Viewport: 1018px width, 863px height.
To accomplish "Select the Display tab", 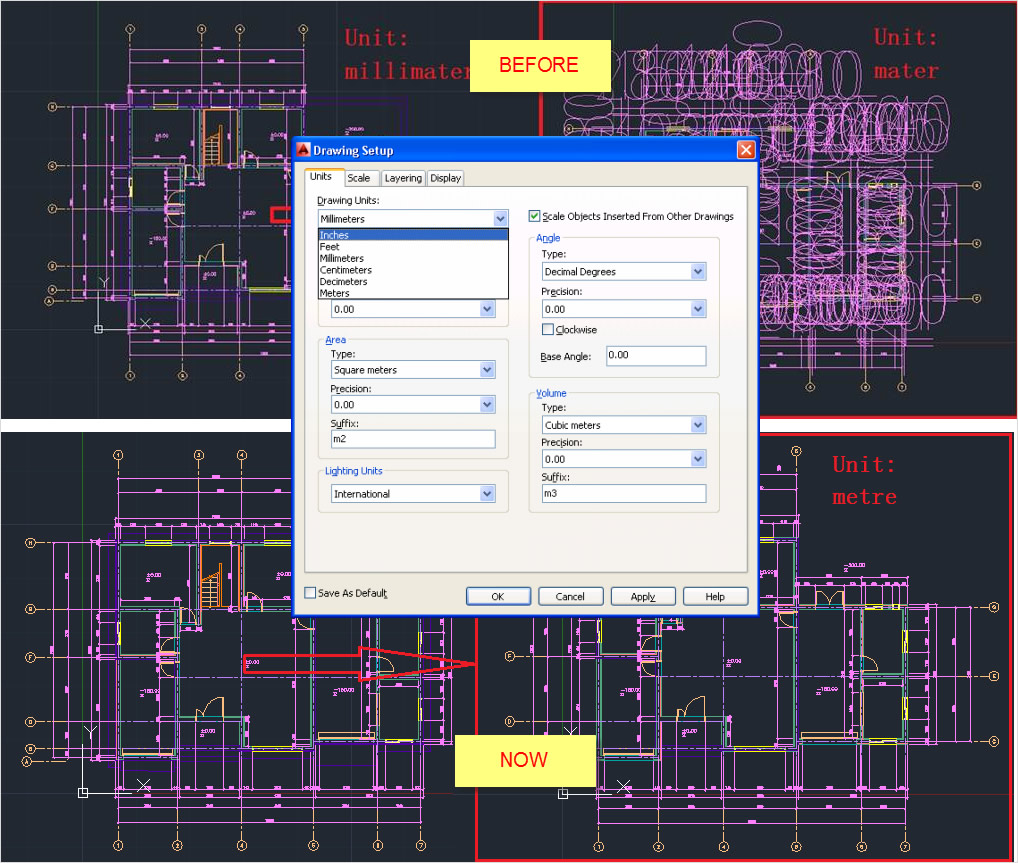I will [445, 178].
